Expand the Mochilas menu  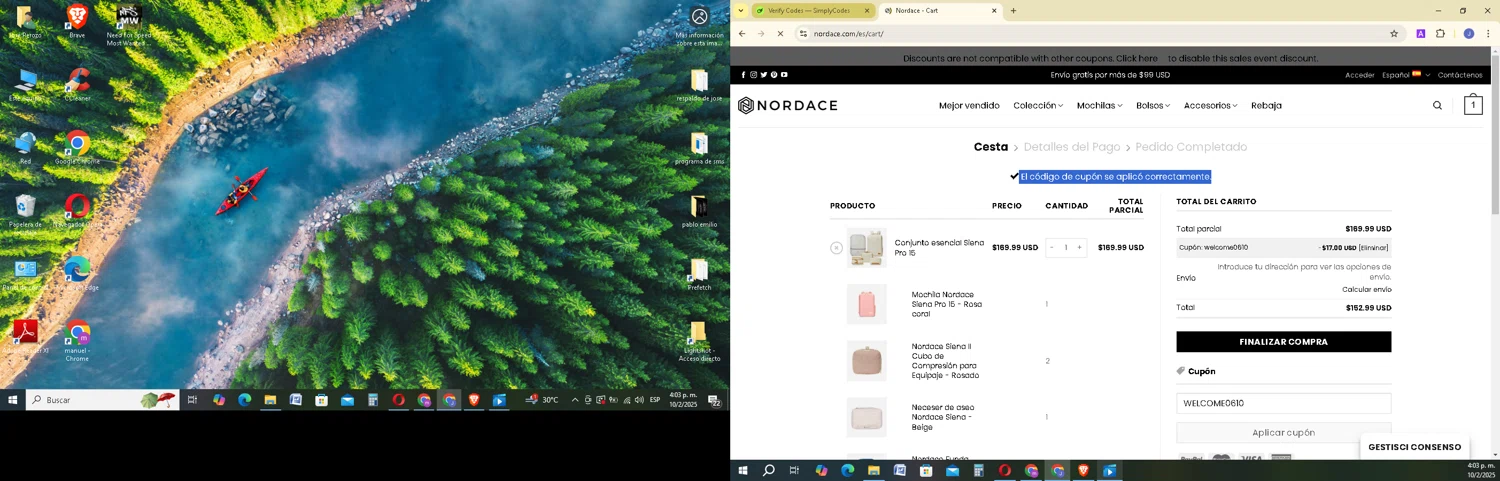point(1099,105)
